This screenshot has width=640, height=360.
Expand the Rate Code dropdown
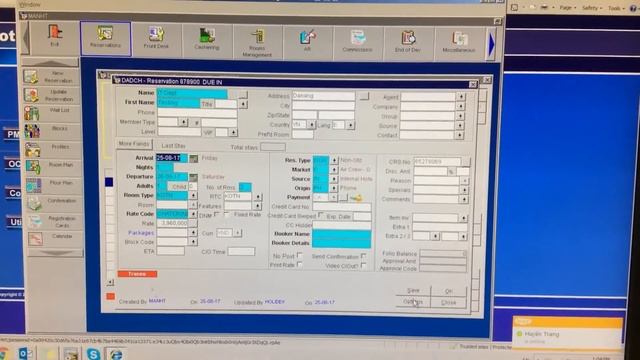[x=193, y=214]
